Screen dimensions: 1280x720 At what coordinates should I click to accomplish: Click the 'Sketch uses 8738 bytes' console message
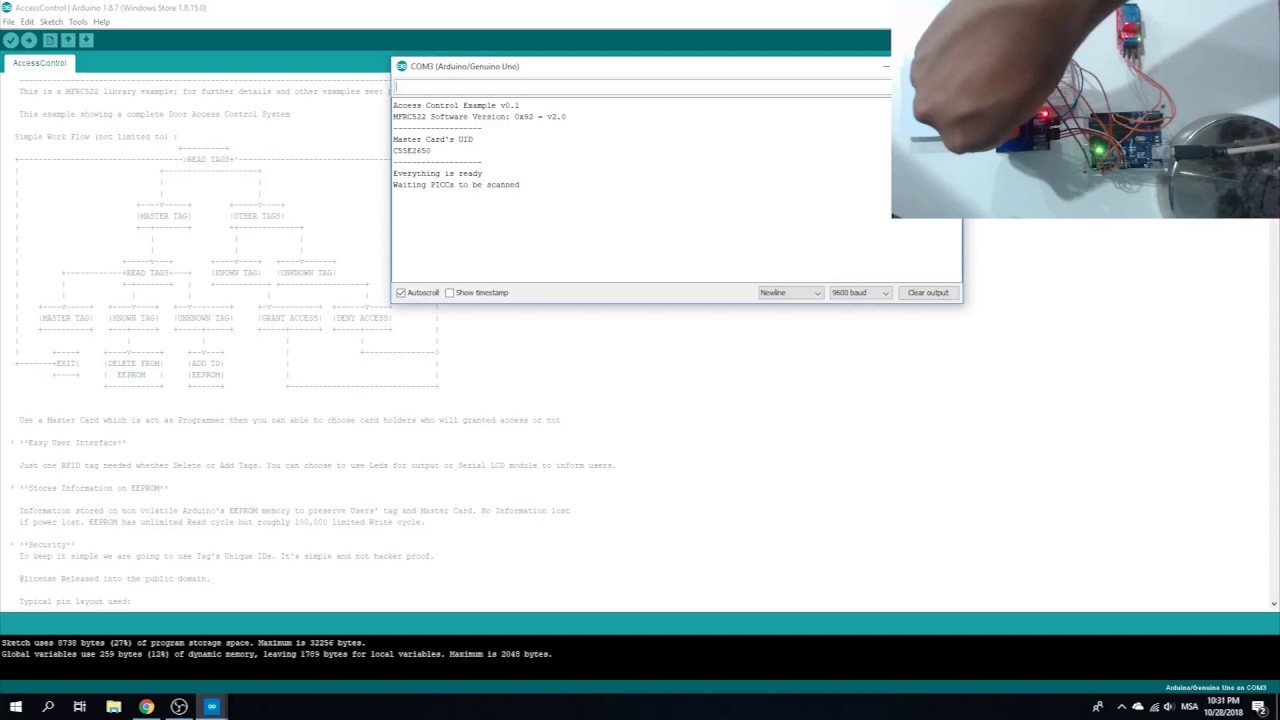(184, 643)
